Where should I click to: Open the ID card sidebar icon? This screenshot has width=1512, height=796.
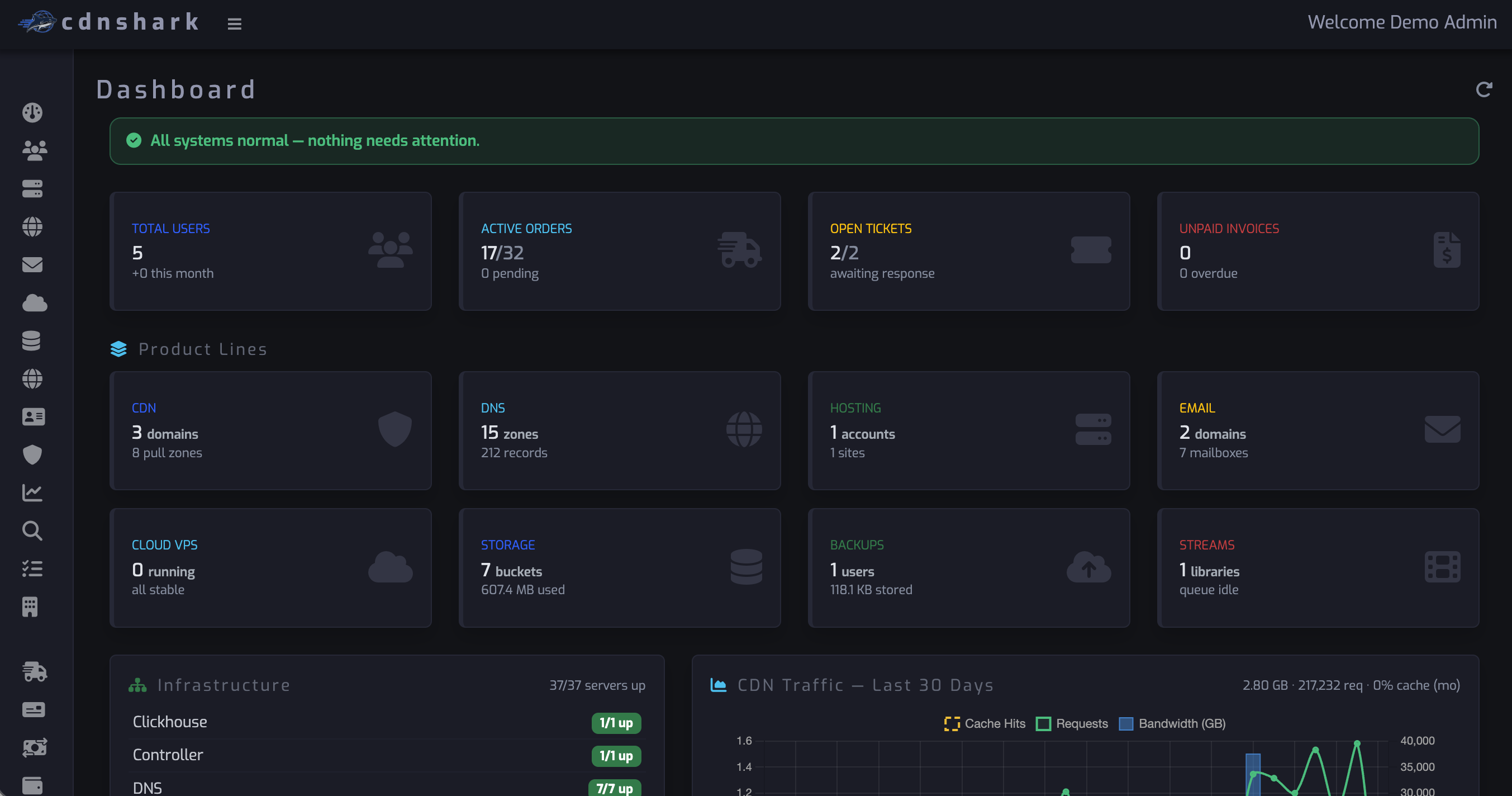(x=34, y=417)
